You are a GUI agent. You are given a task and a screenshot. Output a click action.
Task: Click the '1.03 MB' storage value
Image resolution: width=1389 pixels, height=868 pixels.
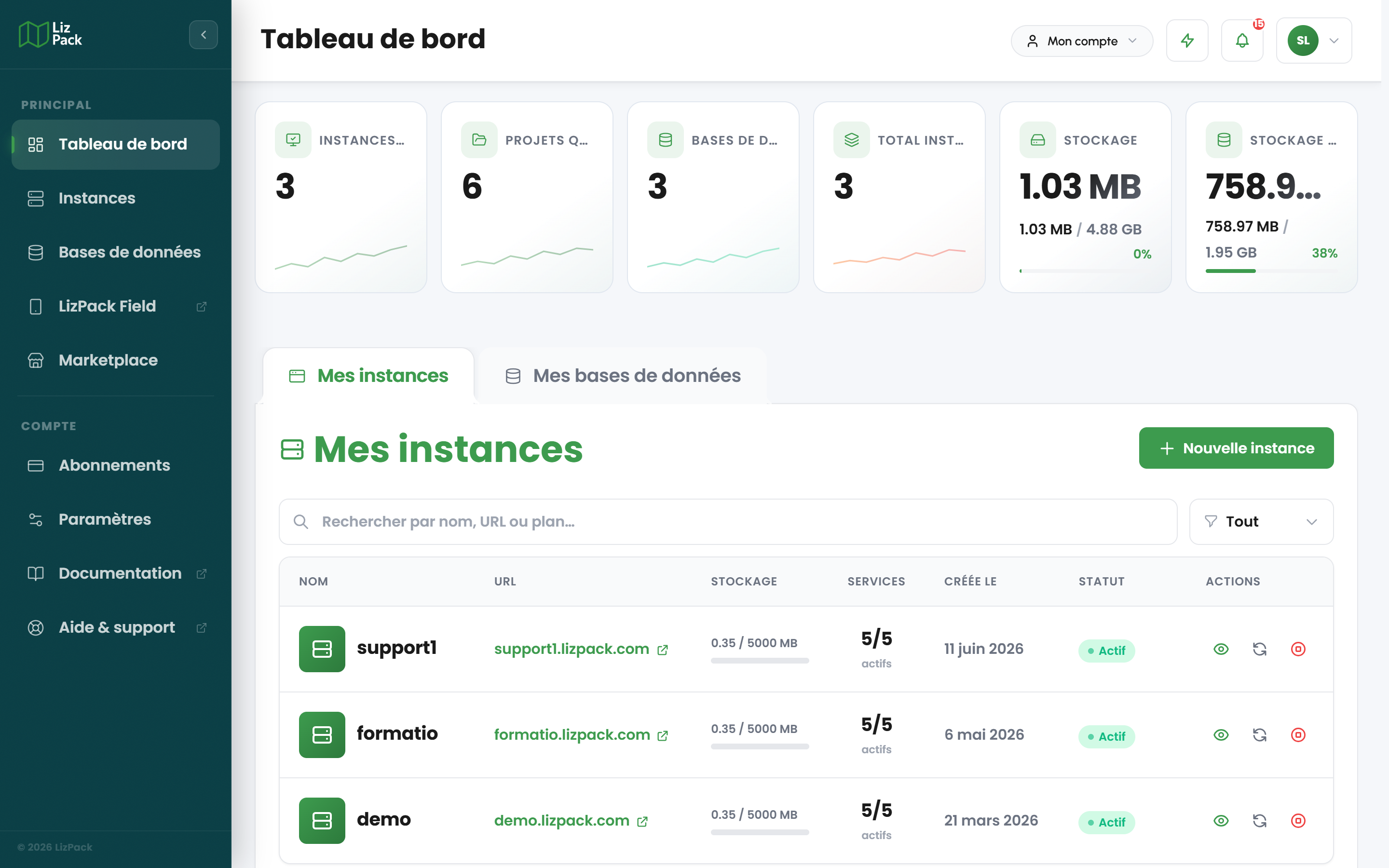tap(1080, 186)
